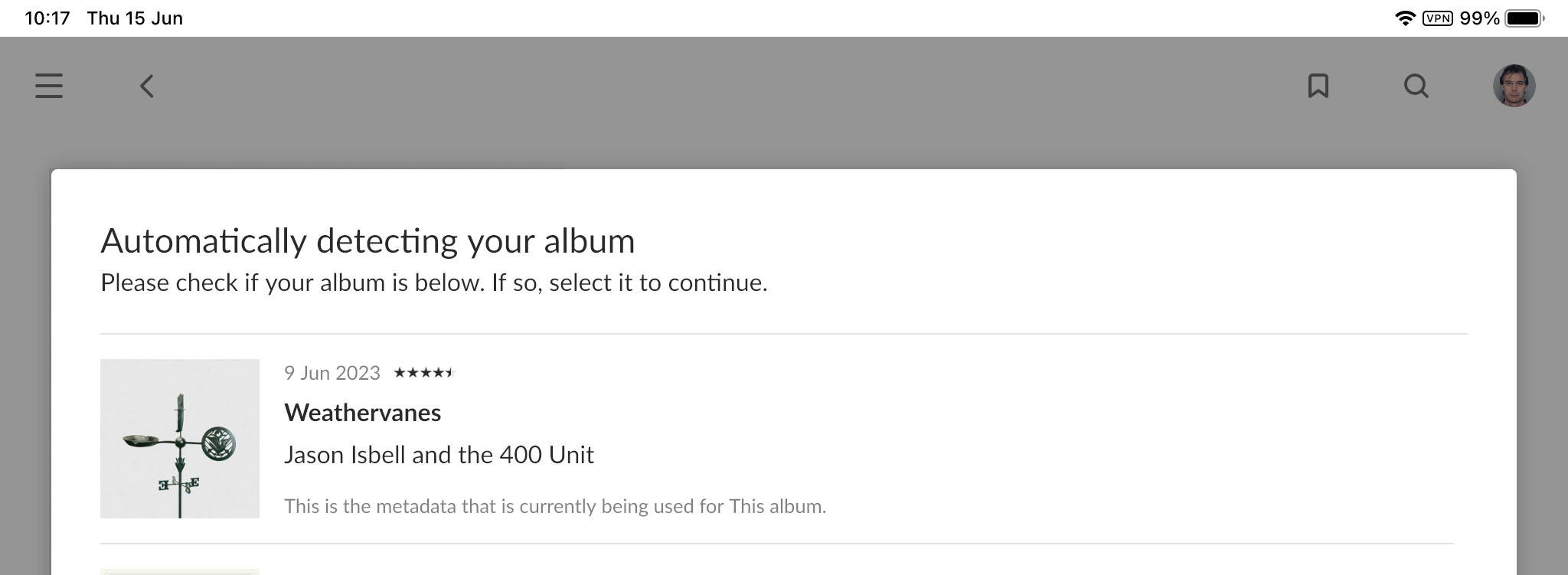1568x575 pixels.
Task: Select the Weathervanes album cover
Action: coord(180,439)
